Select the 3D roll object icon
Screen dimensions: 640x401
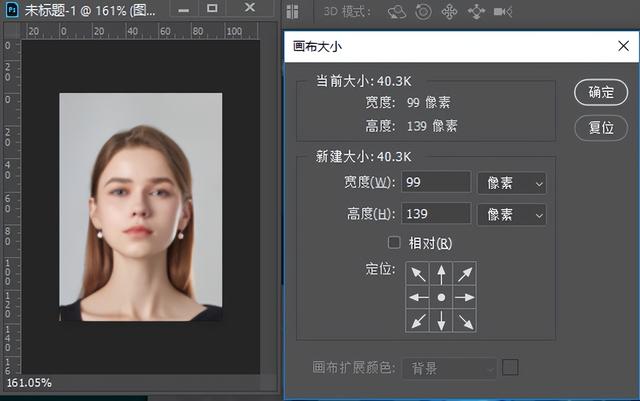tap(423, 12)
